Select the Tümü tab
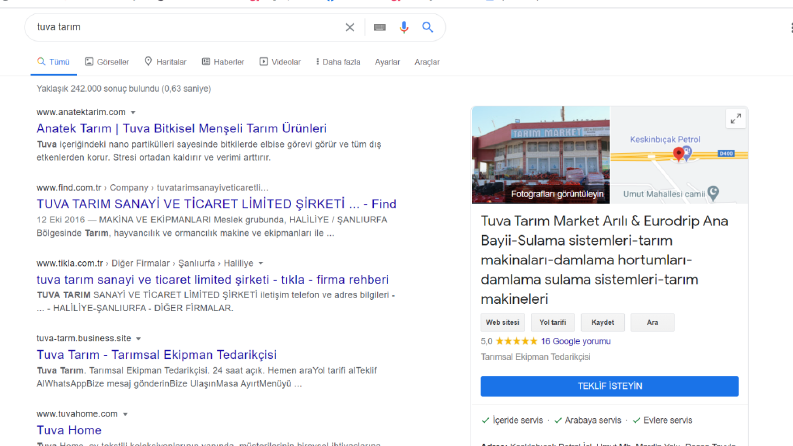 tap(53, 62)
